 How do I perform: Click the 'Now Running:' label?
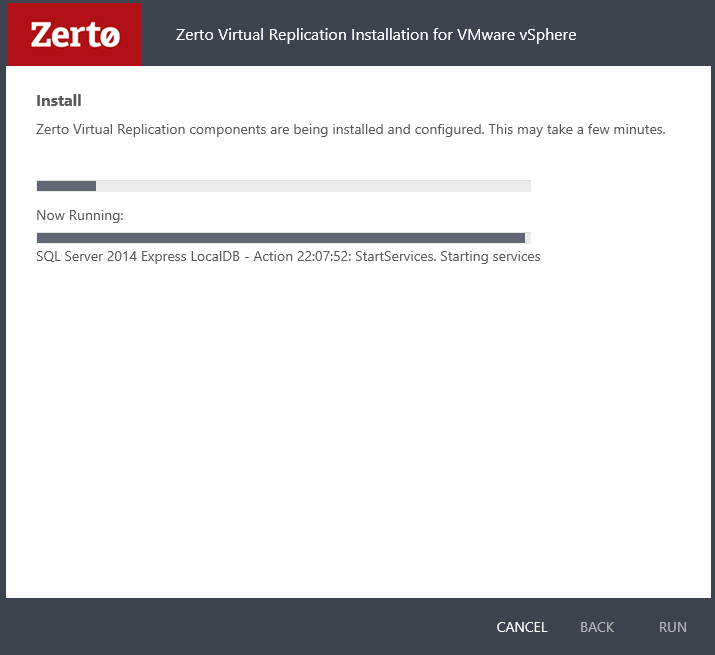point(80,215)
